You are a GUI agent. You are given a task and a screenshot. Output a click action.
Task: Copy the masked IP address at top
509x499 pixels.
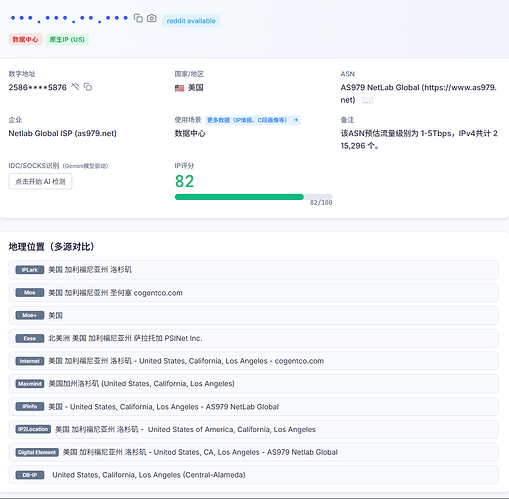pos(138,18)
